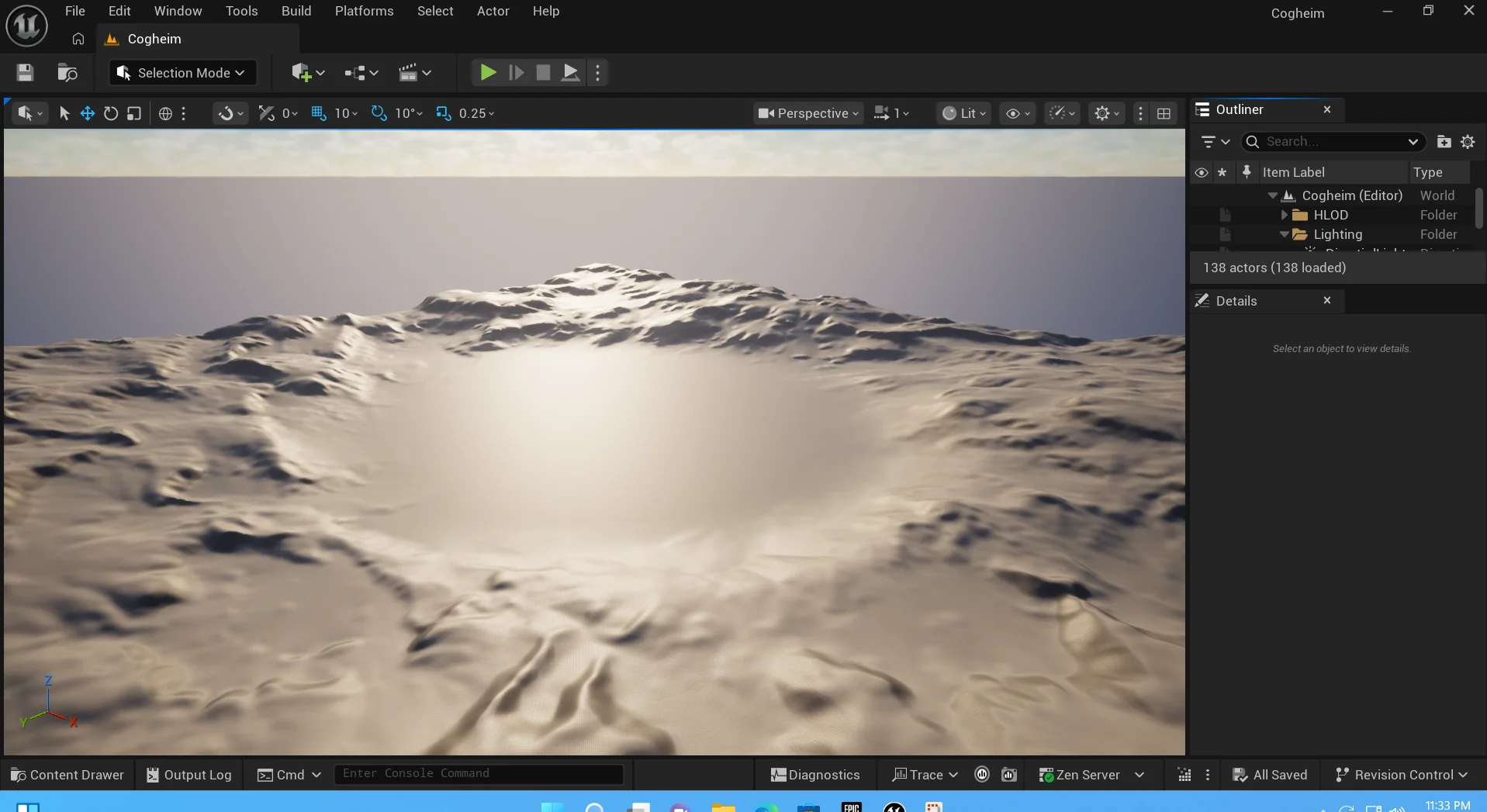Image resolution: width=1487 pixels, height=812 pixels.
Task: Open the Browse content folder icon
Action: 67,73
